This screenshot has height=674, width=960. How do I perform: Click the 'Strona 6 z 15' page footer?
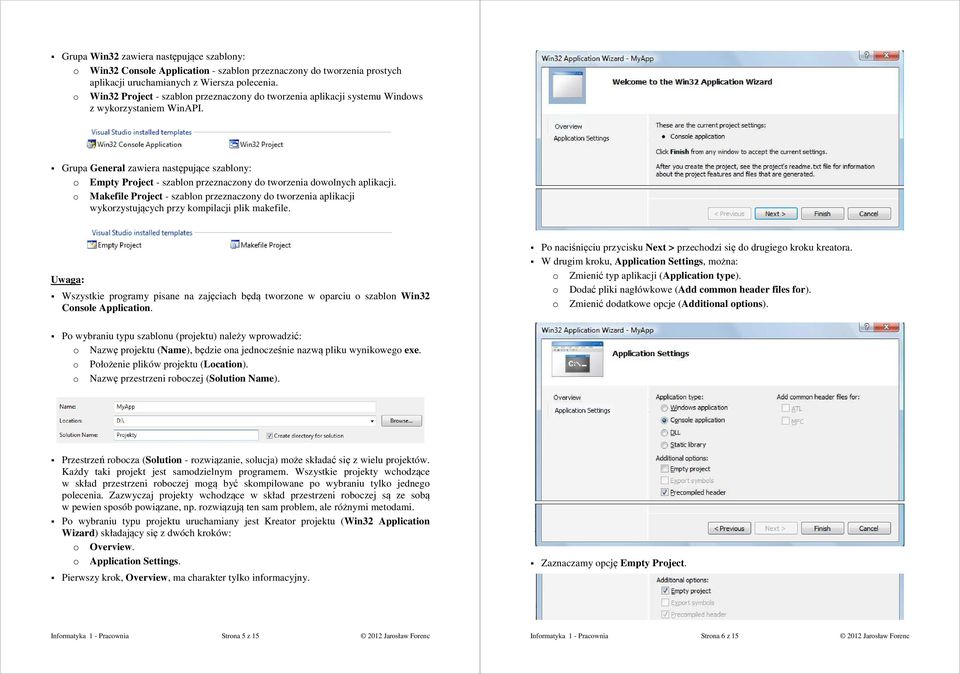(x=719, y=636)
